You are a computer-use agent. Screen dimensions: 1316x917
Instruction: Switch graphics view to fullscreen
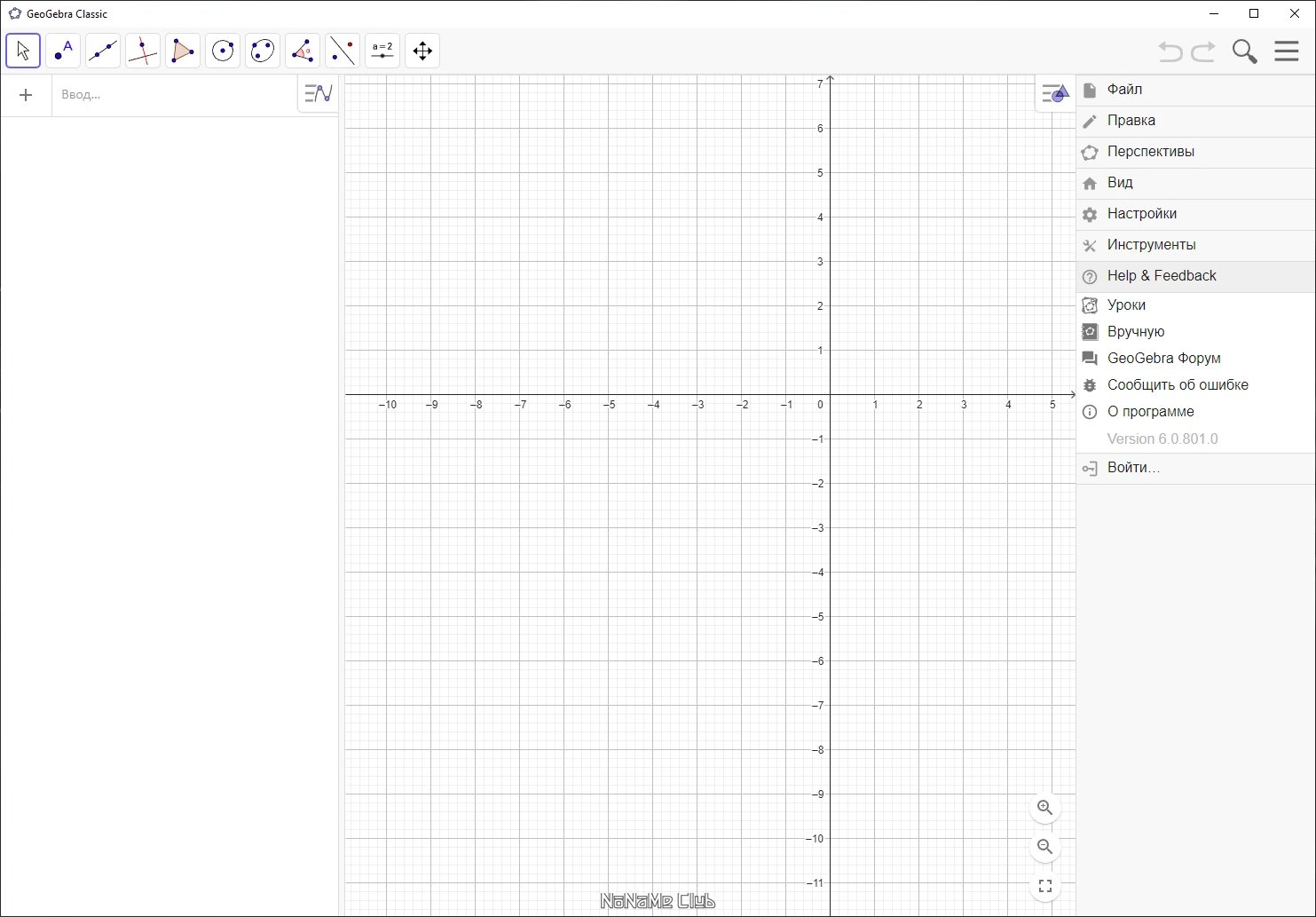click(x=1045, y=886)
